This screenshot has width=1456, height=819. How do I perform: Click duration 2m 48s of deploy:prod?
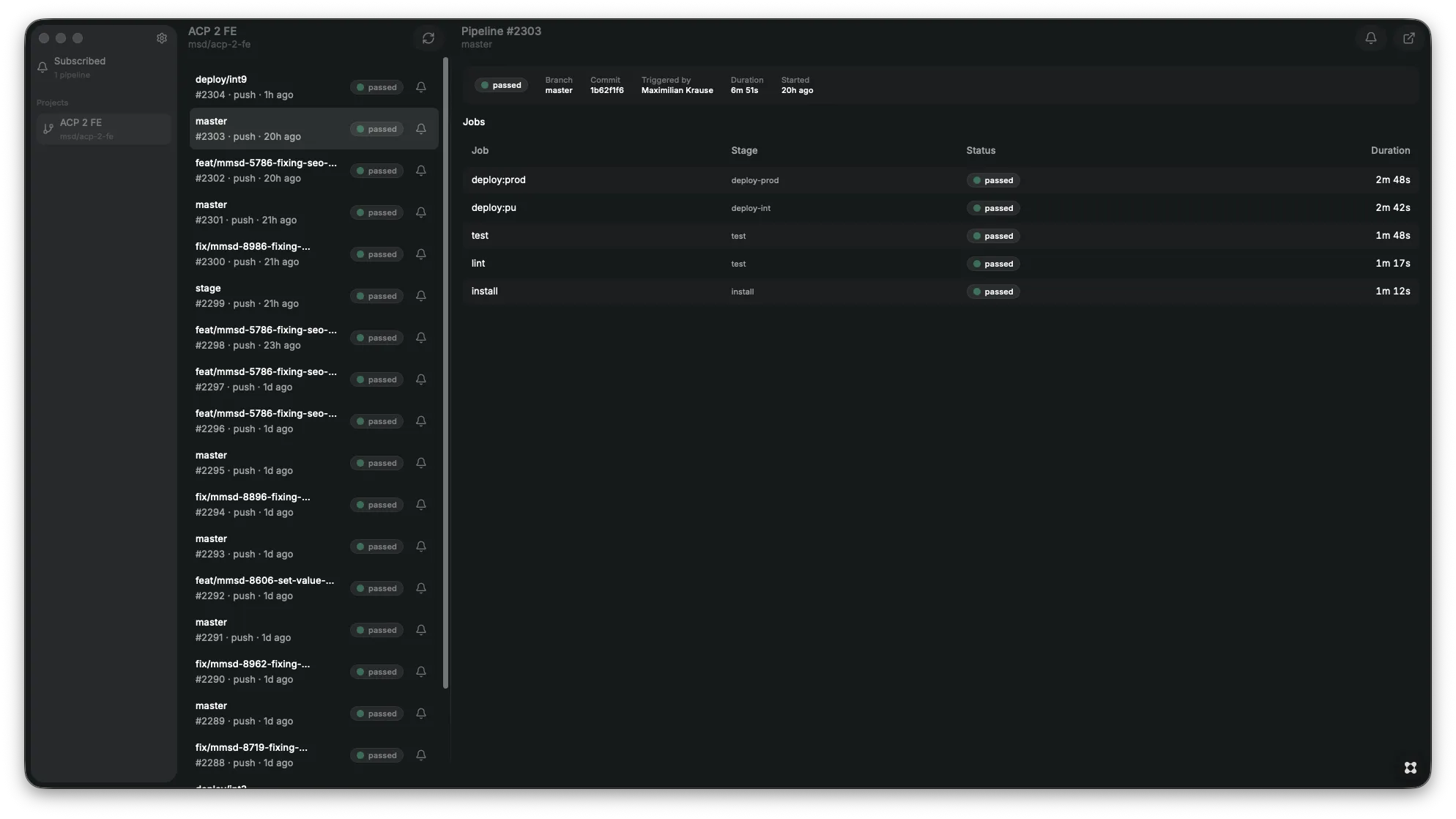pyautogui.click(x=1392, y=180)
